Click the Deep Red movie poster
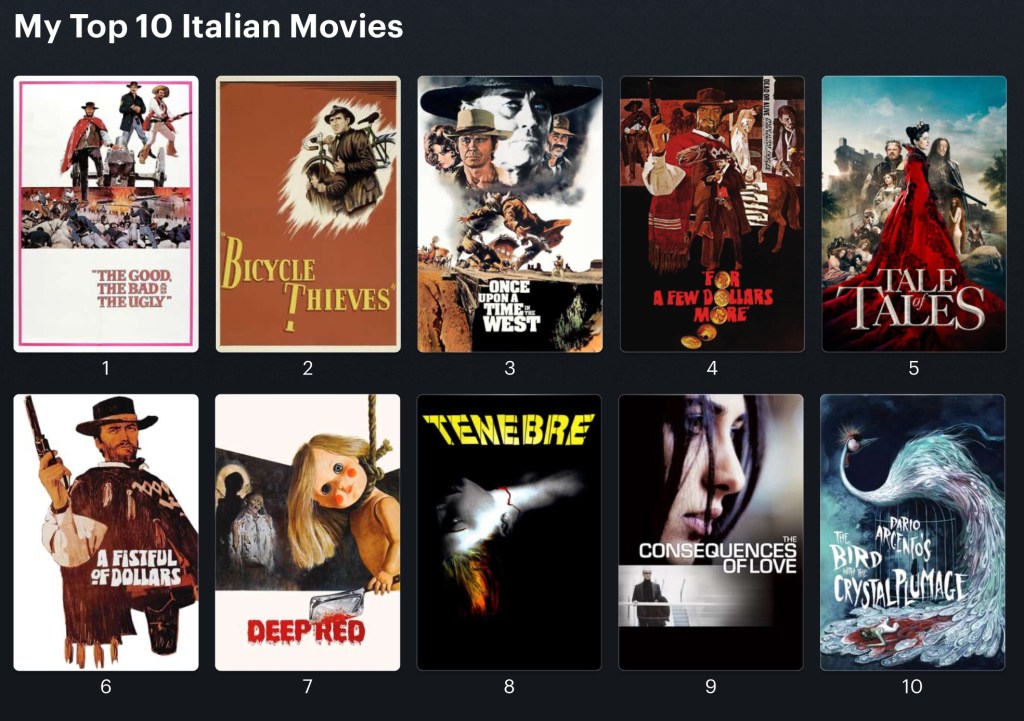 [x=308, y=532]
